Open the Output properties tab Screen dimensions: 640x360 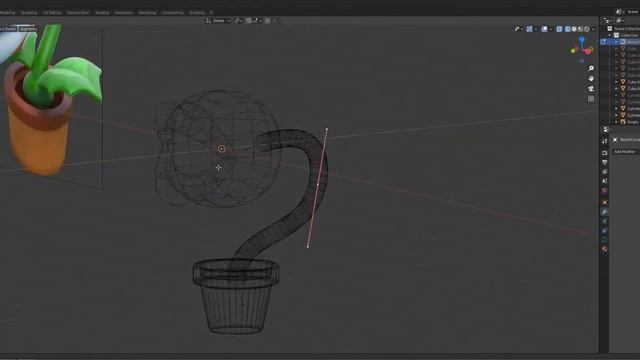click(x=604, y=162)
